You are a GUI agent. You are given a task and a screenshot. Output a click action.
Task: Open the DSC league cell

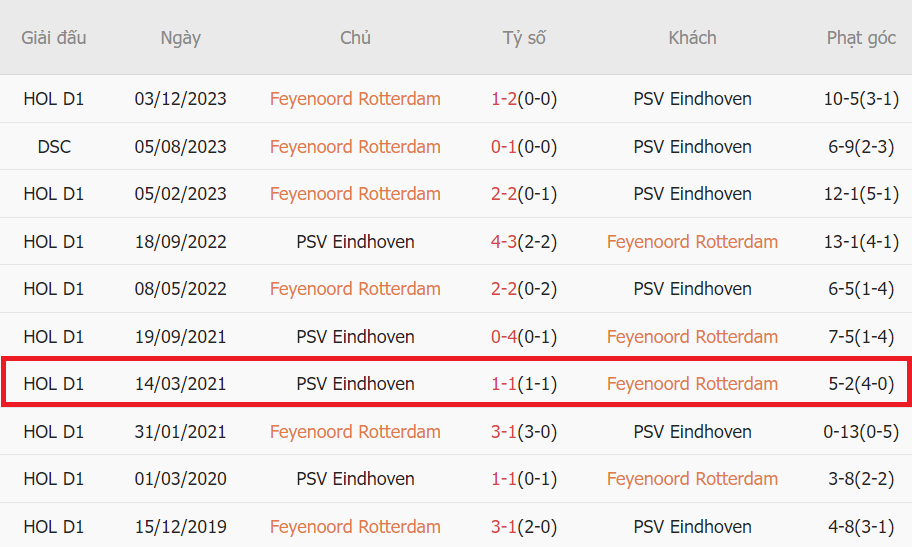click(54, 147)
